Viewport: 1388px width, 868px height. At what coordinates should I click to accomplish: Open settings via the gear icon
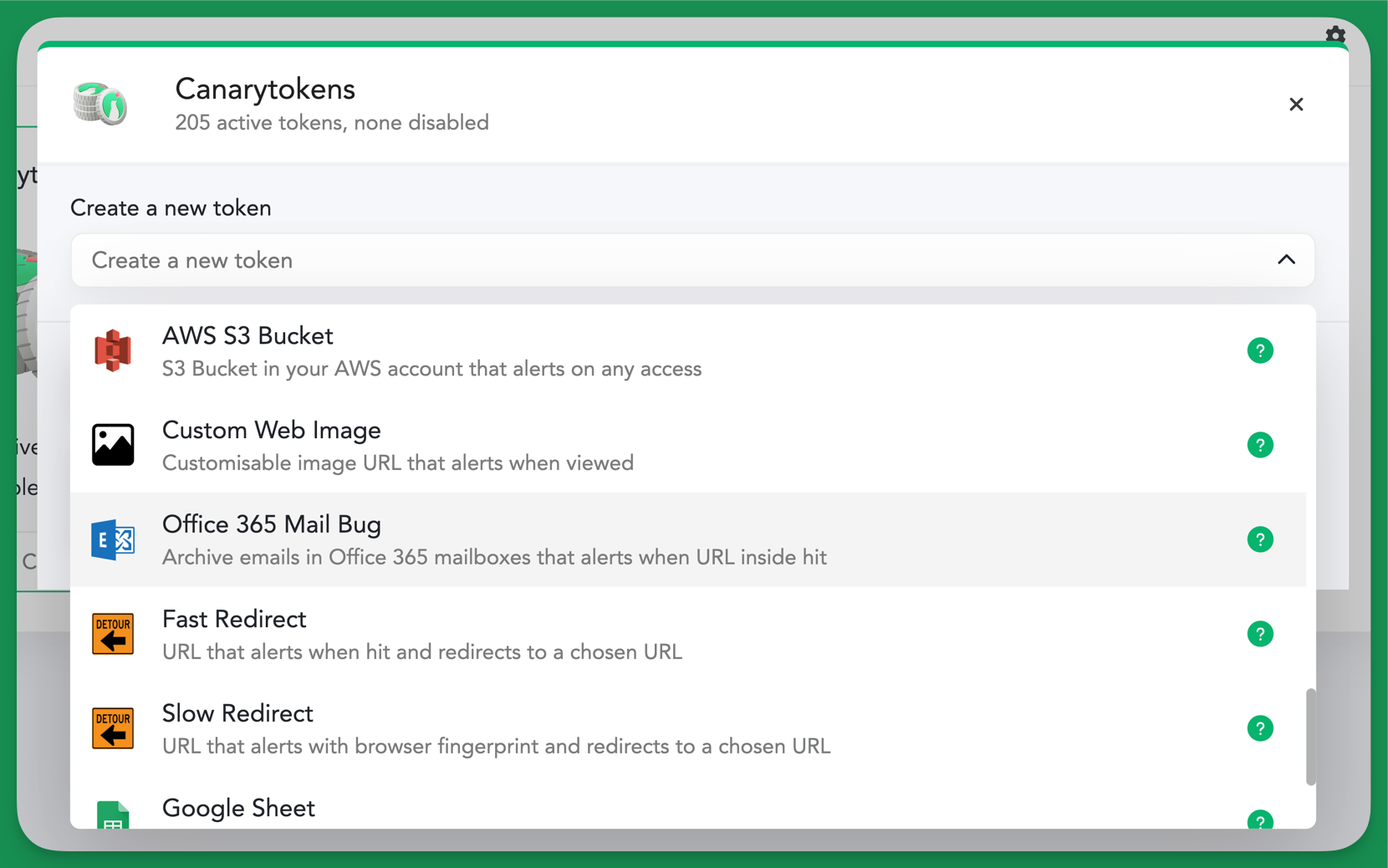(1335, 35)
